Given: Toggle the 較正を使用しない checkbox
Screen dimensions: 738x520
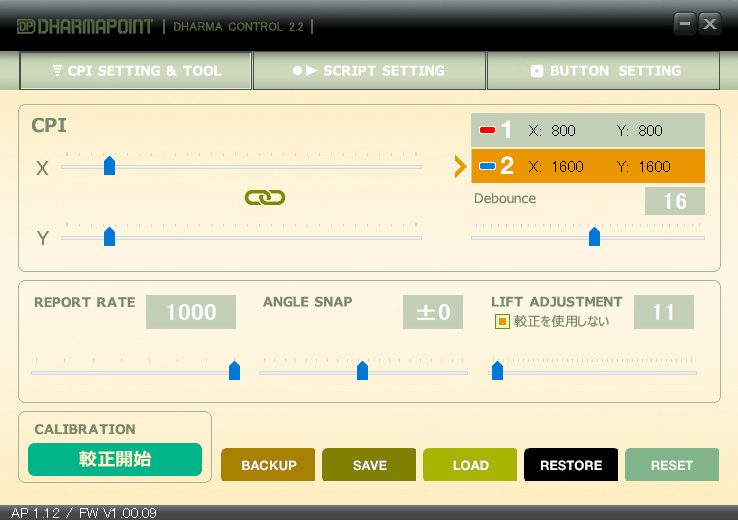Looking at the screenshot, I should (x=503, y=322).
